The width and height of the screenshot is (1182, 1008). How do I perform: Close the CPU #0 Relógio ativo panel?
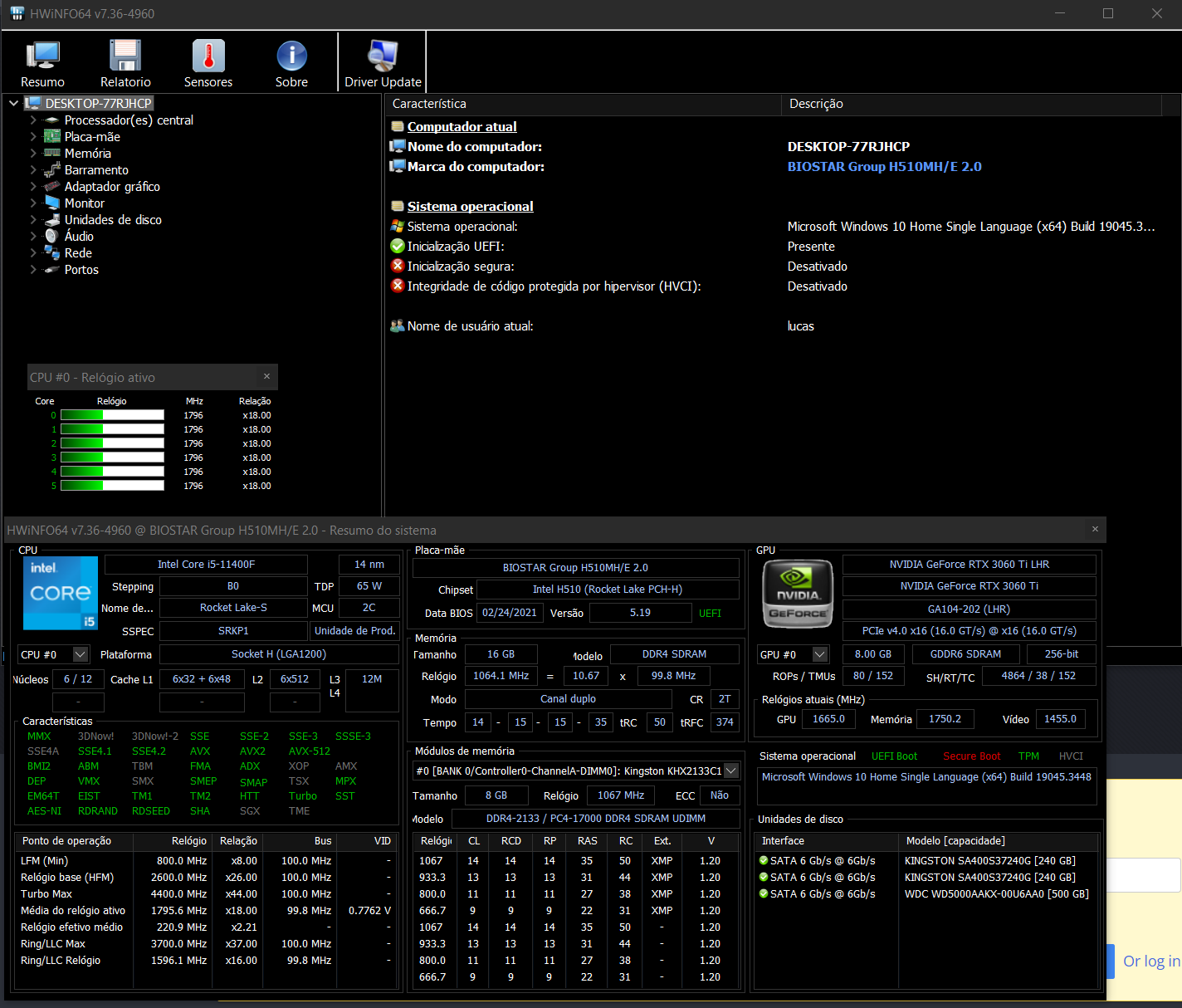tap(266, 376)
